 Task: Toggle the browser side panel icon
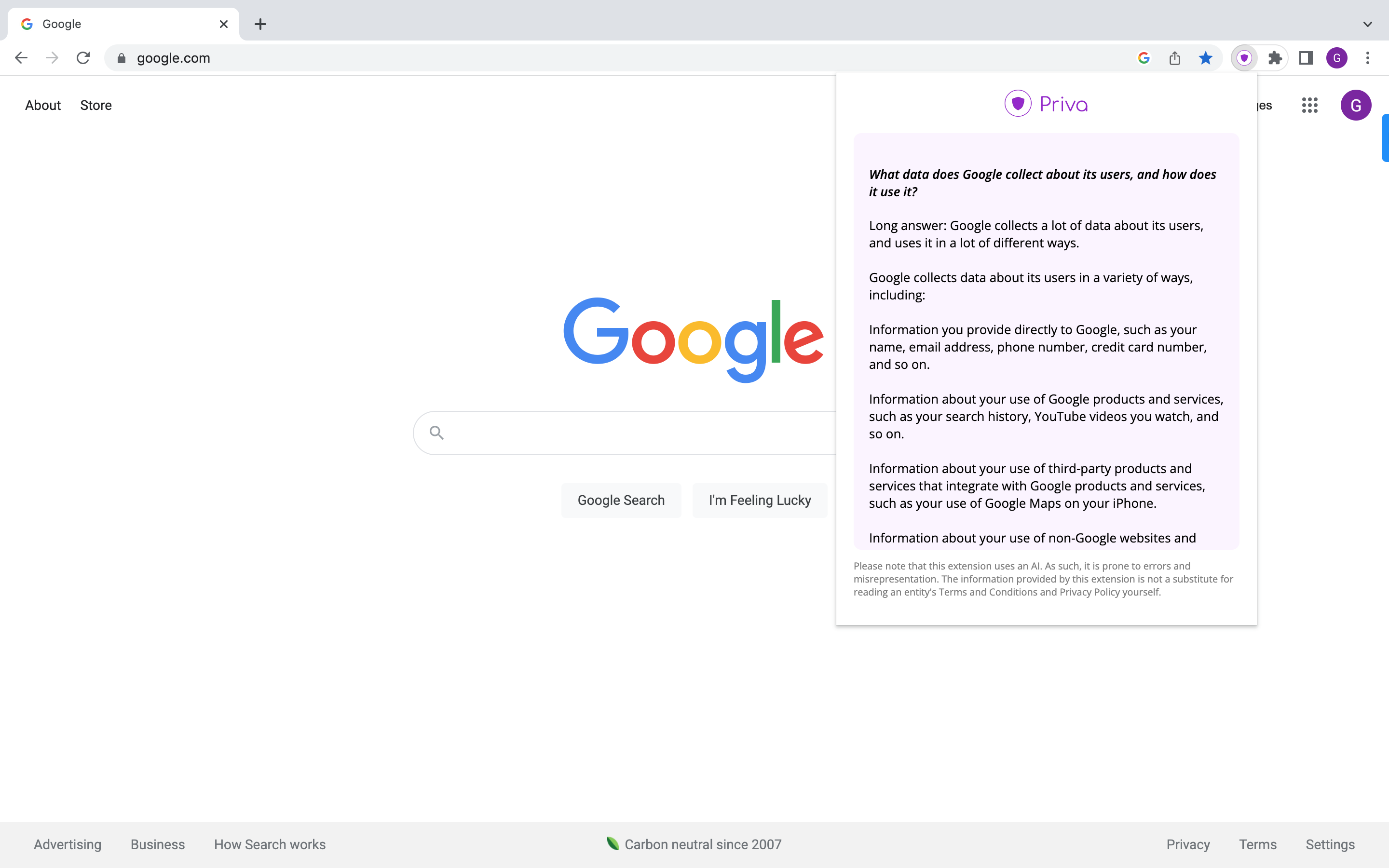tap(1306, 58)
